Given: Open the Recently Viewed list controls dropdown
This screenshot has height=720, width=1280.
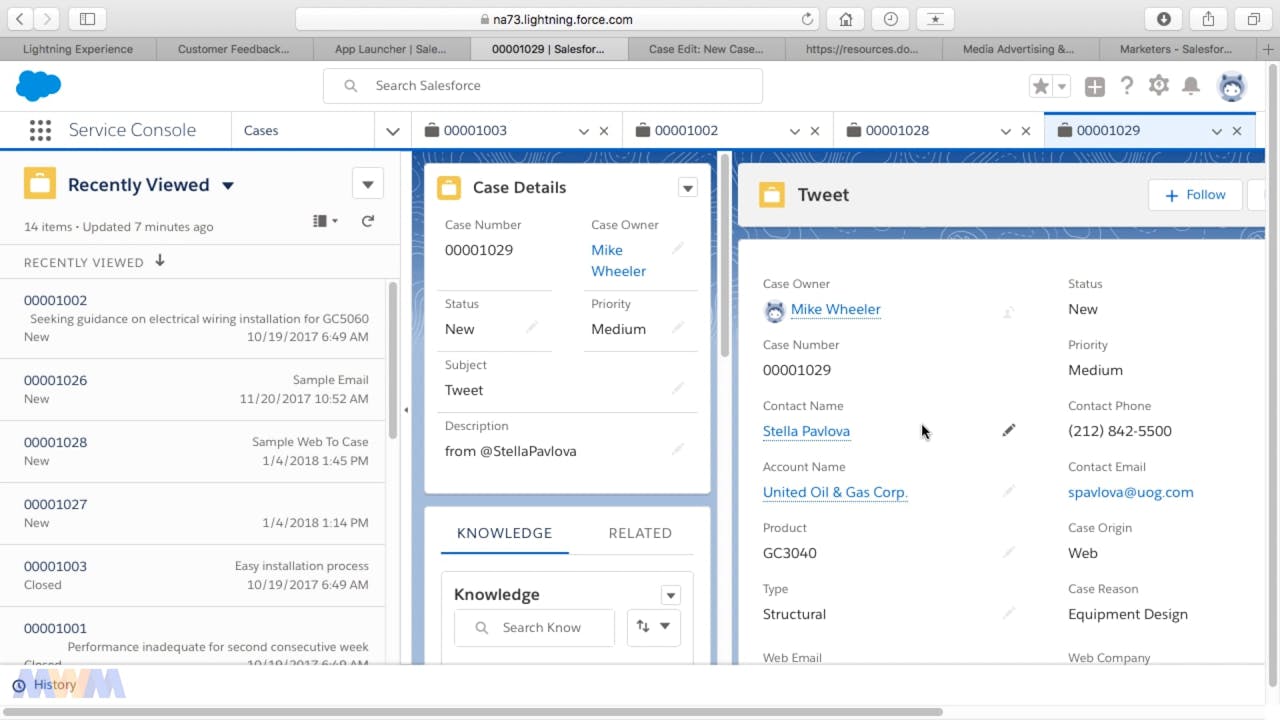Looking at the screenshot, I should tap(368, 184).
